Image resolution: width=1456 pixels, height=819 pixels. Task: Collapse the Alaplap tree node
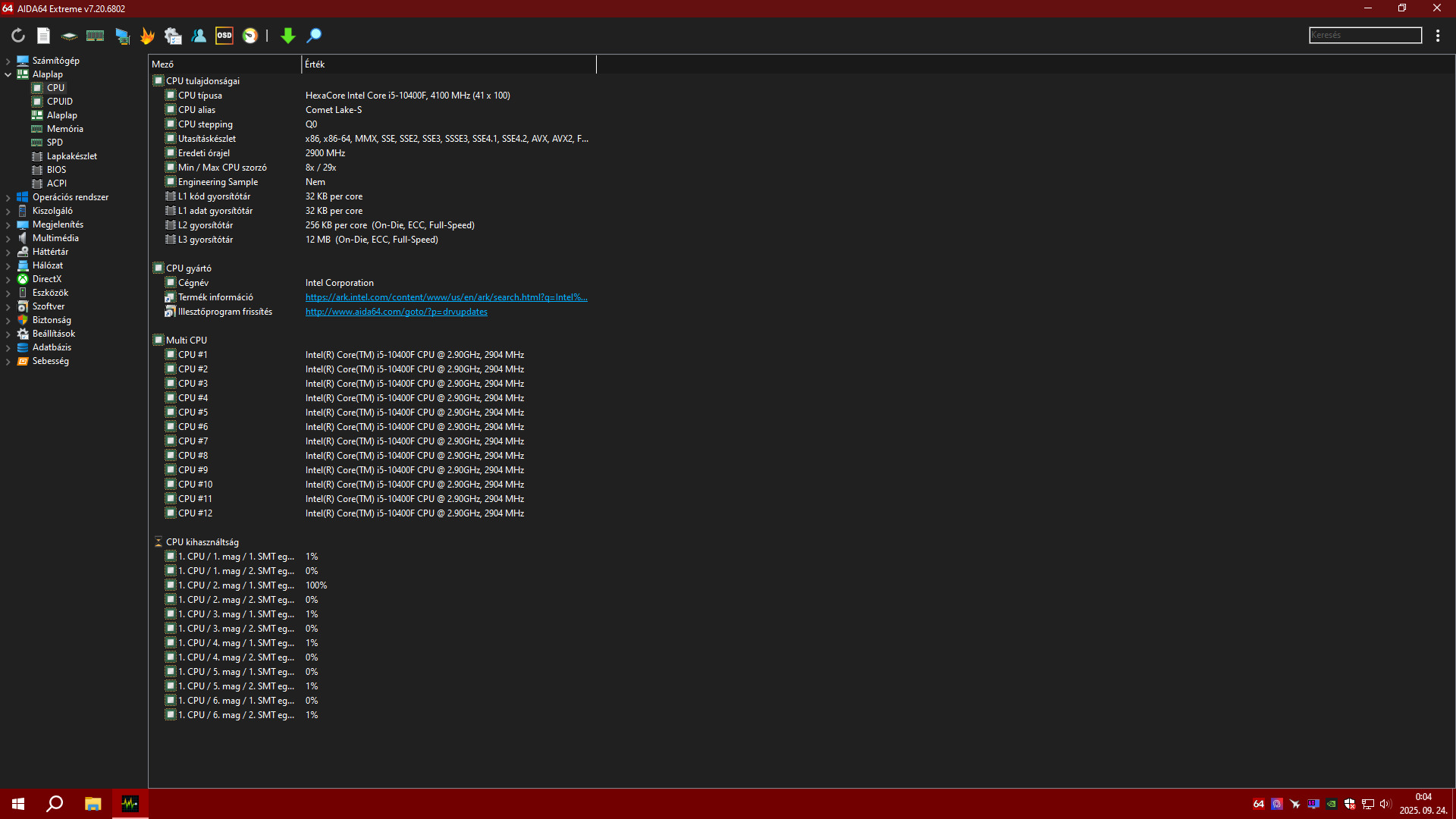[x=8, y=74]
